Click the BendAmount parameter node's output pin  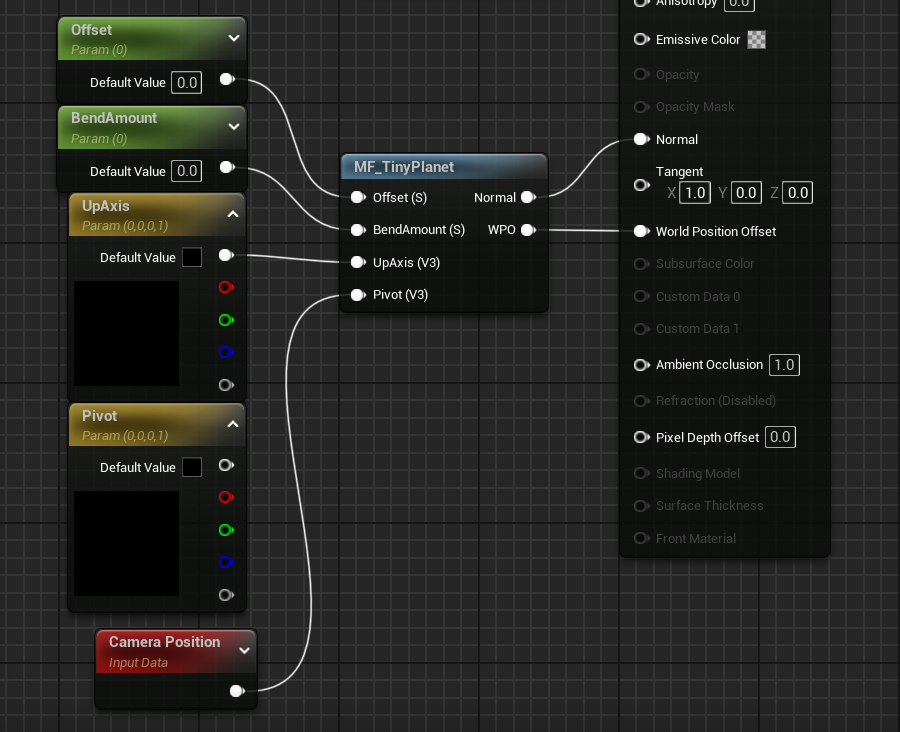[x=227, y=167]
